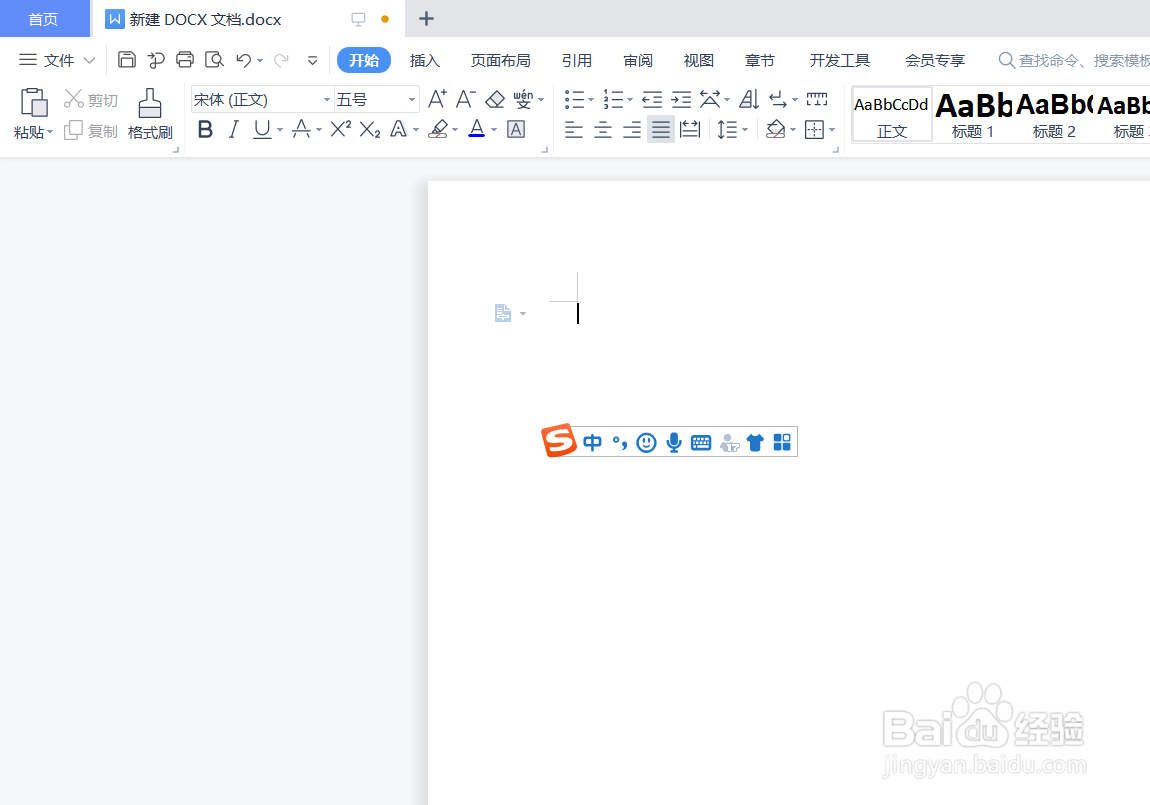Toggle align left
Image resolution: width=1150 pixels, height=805 pixels.
(574, 131)
